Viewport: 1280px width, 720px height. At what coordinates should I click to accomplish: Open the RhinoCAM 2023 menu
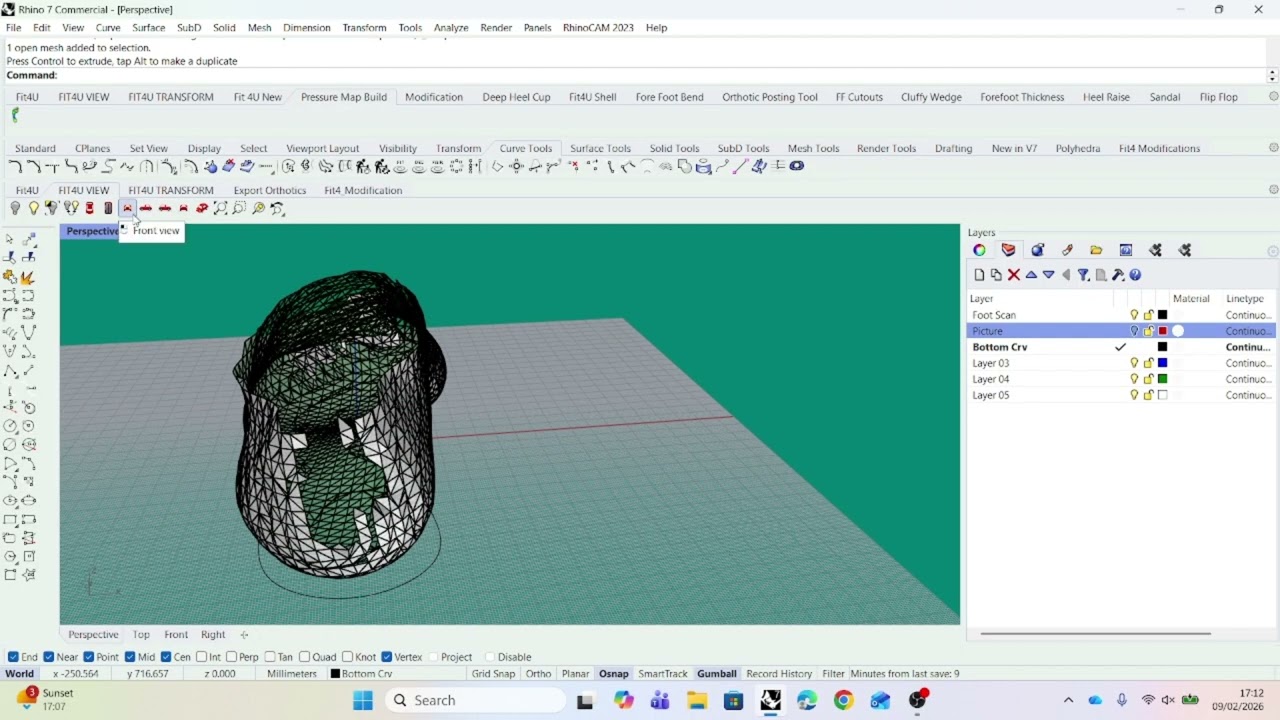598,28
